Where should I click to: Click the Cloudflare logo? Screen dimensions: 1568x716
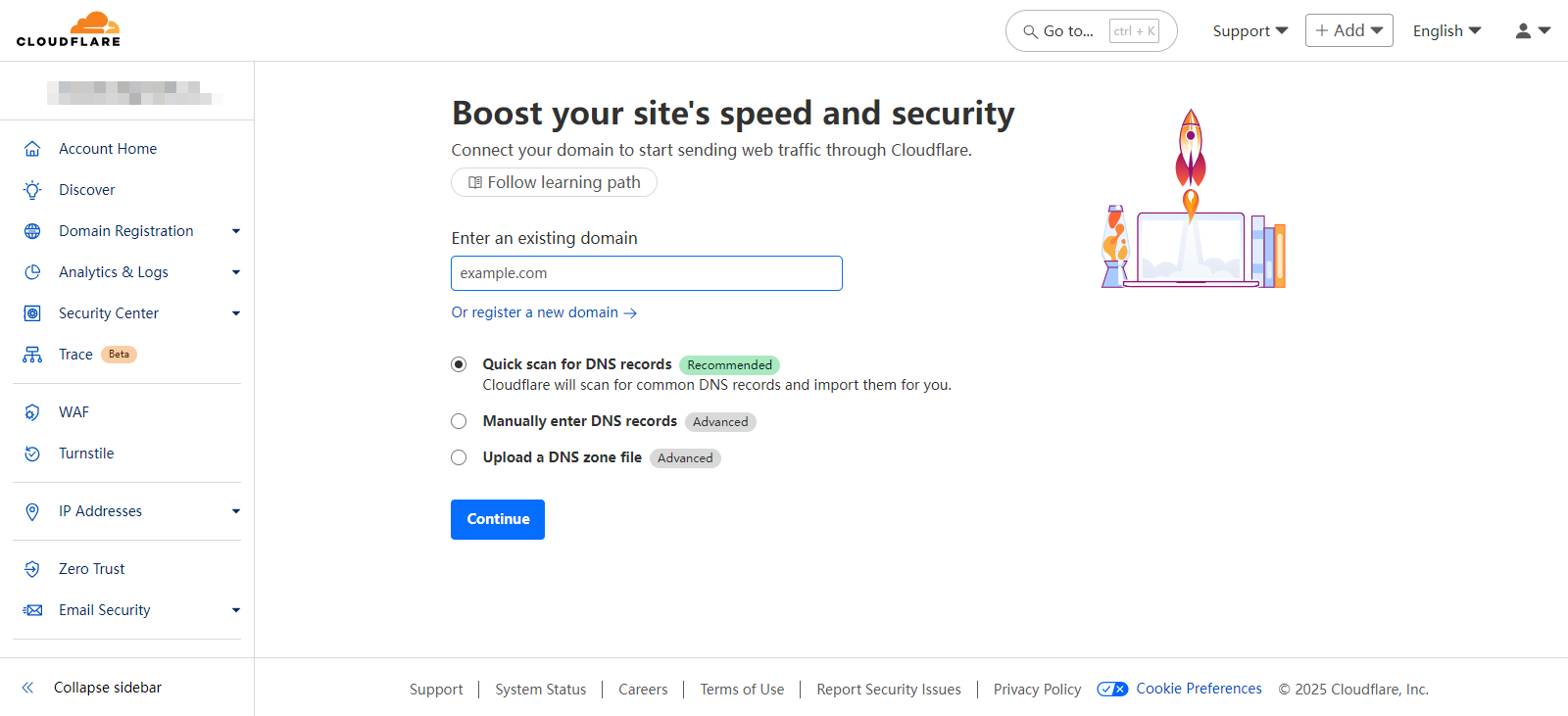pyautogui.click(x=69, y=29)
